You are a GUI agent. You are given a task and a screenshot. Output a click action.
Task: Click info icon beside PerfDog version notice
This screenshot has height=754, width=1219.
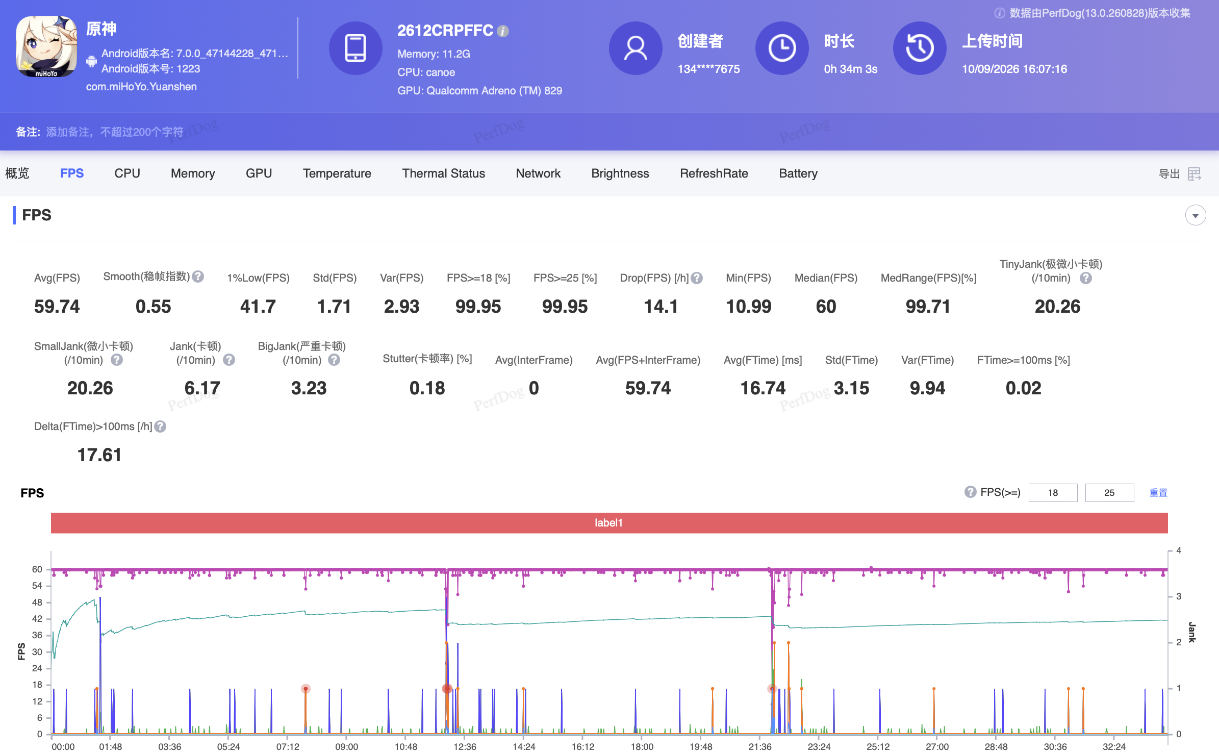[x=999, y=13]
